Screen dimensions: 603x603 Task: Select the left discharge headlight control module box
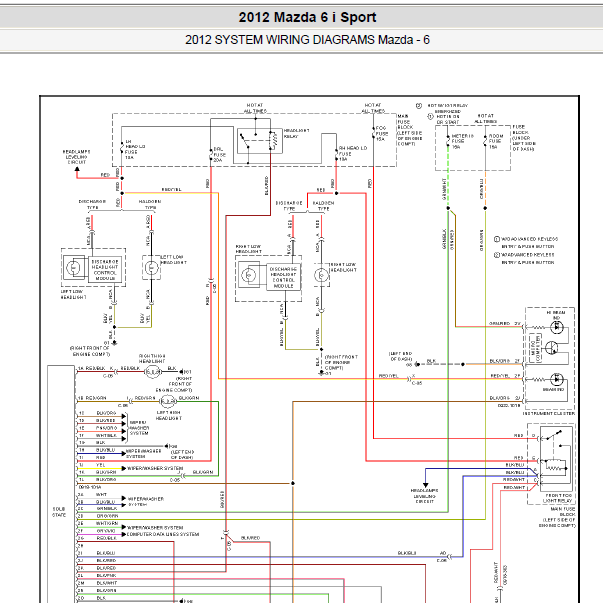105,270
